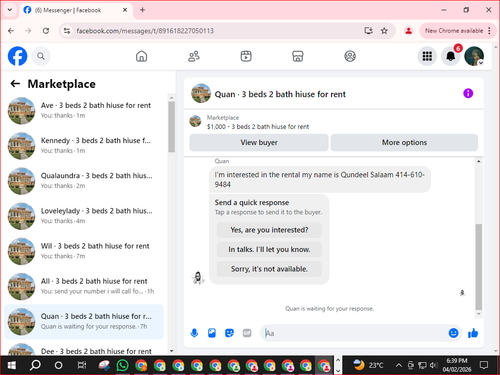Send quick response 'Yes, are you interested?'
The width and height of the screenshot is (500, 375).
(x=269, y=230)
